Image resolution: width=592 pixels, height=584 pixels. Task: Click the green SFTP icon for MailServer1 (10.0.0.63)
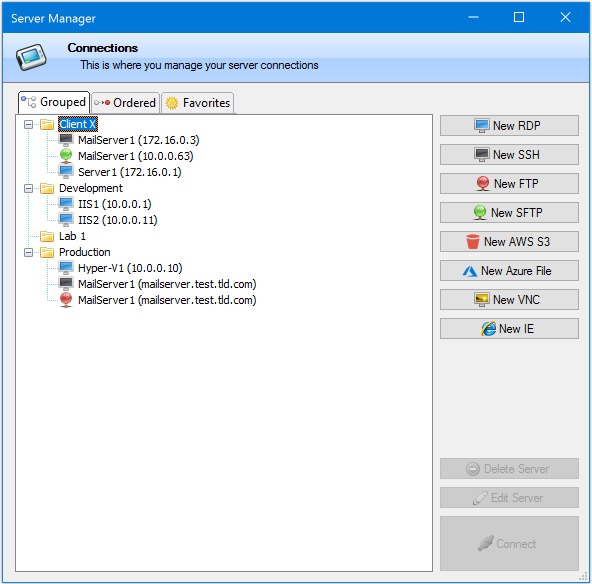pos(66,156)
